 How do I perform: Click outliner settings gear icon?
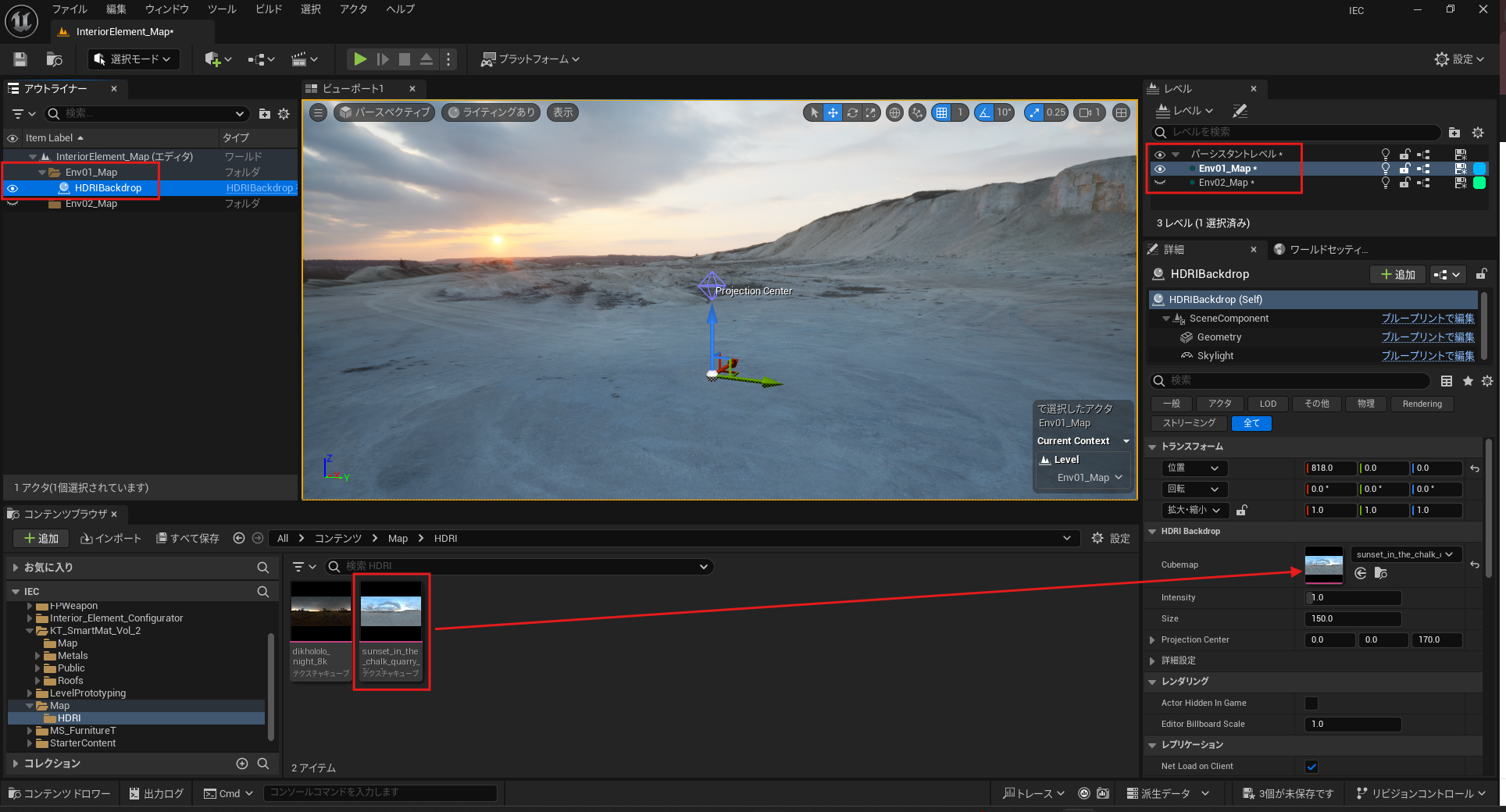[x=284, y=114]
